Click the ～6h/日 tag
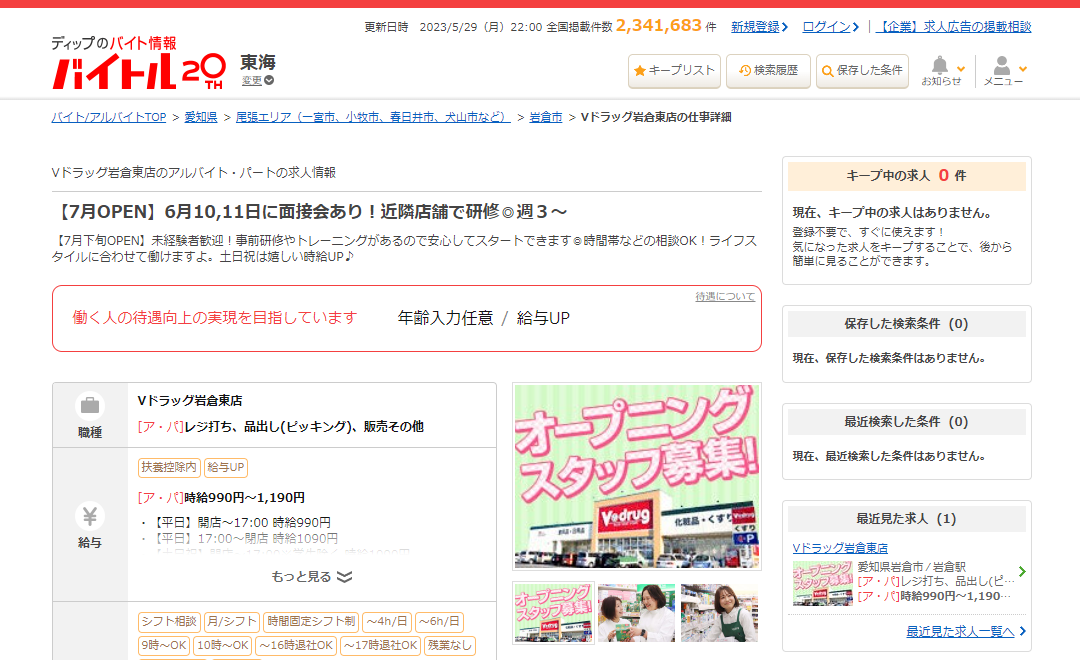The width and height of the screenshot is (1080, 660). (x=439, y=621)
